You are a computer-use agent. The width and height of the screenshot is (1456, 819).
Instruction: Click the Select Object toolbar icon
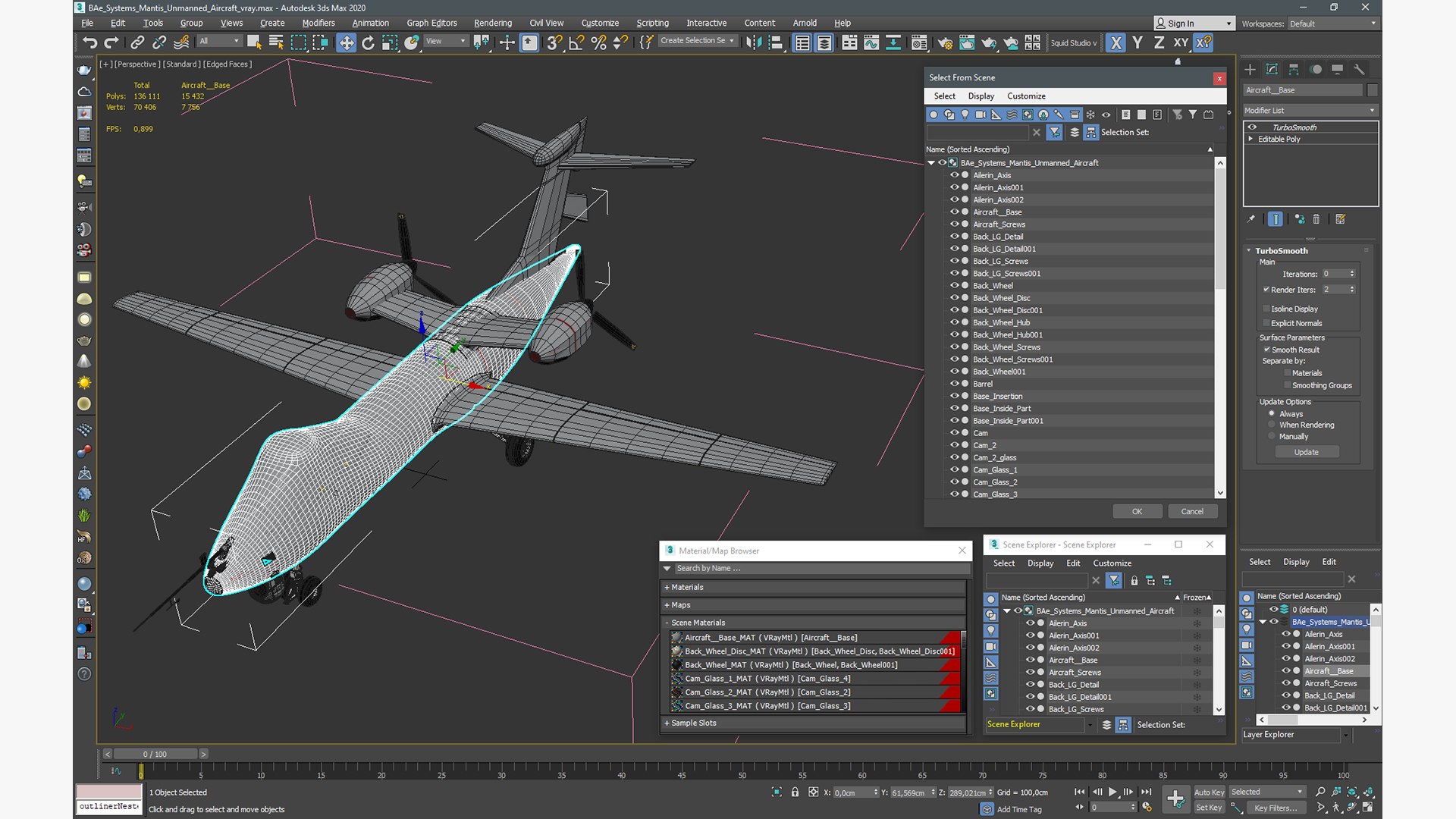(x=254, y=43)
